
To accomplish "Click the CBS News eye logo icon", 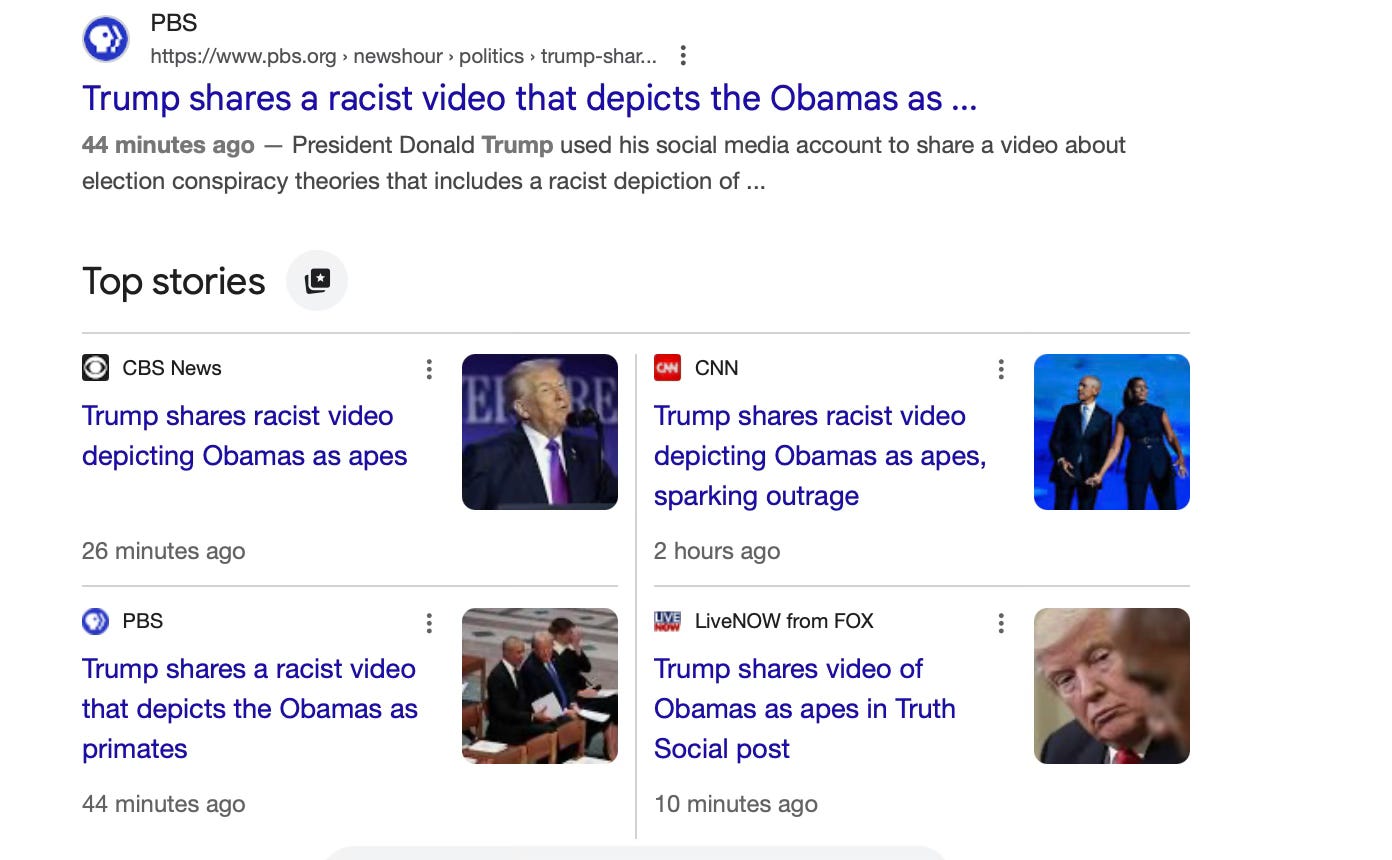I will point(95,368).
